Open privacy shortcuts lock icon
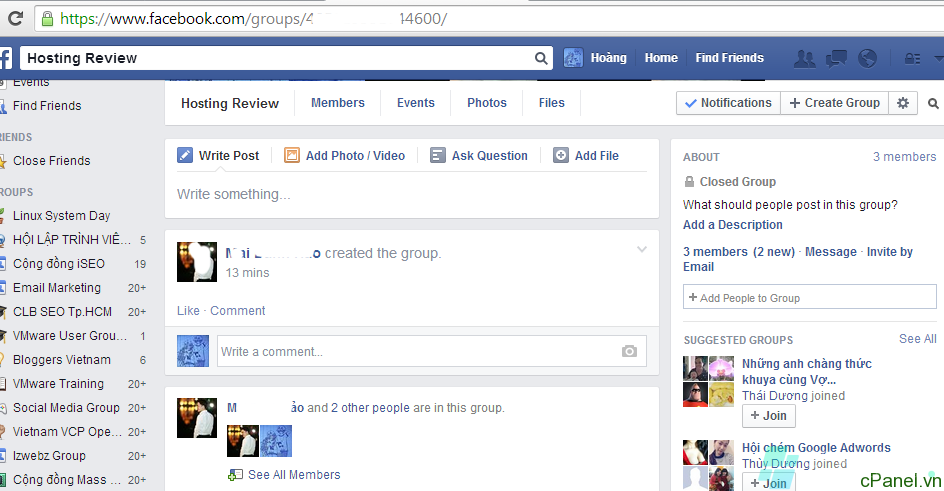This screenshot has width=944, height=491. (912, 58)
